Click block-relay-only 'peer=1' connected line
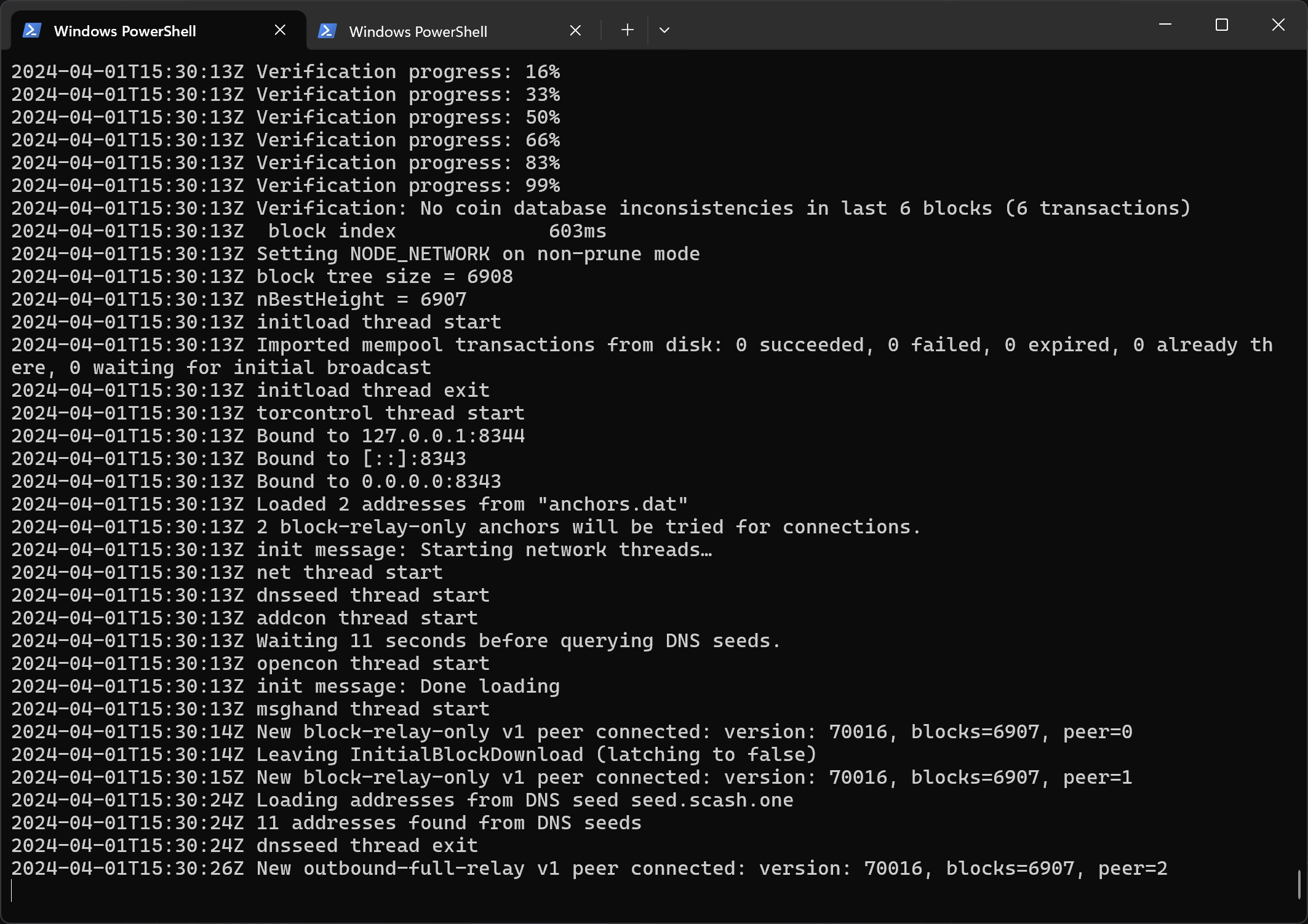Screen dimensions: 1308x924 [x=572, y=778]
